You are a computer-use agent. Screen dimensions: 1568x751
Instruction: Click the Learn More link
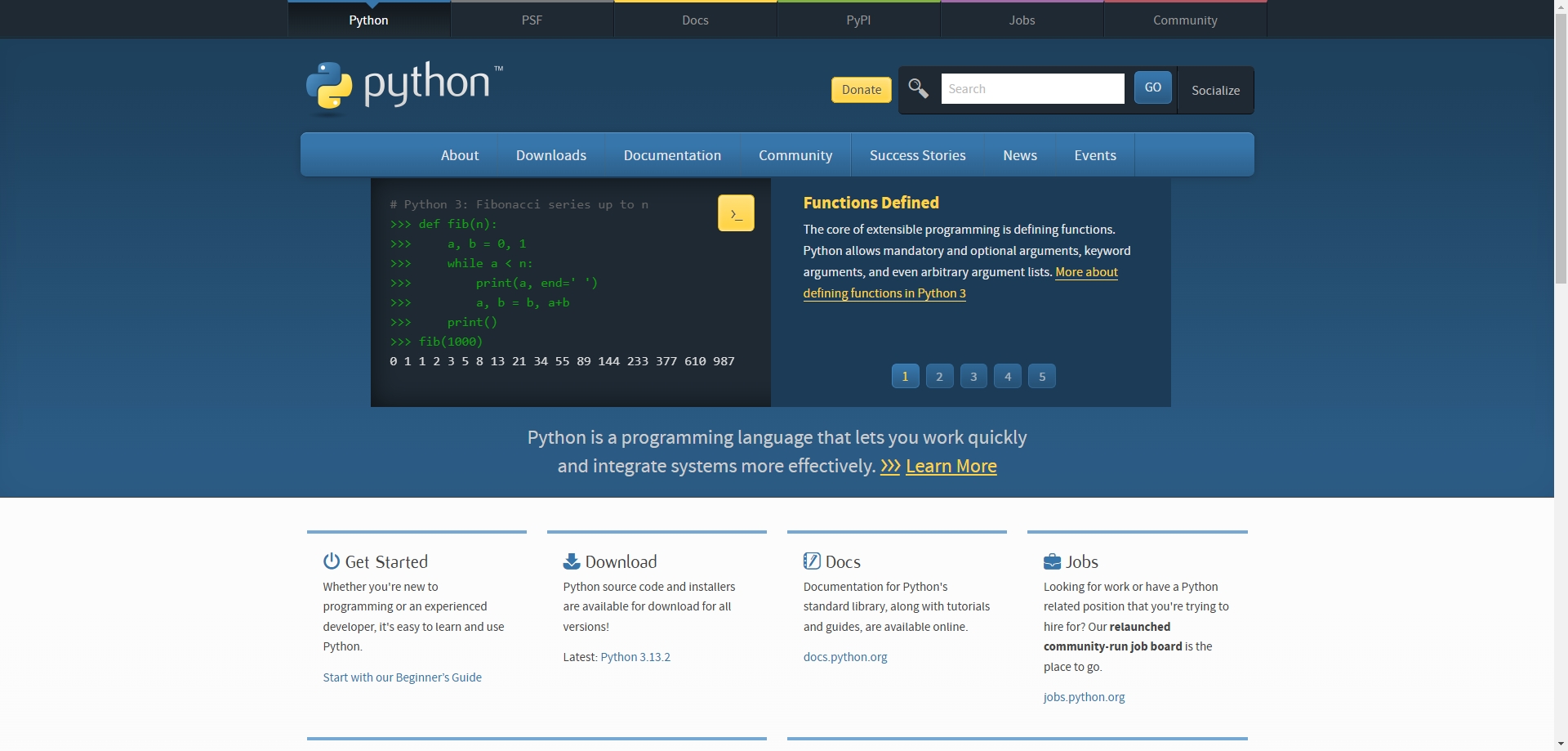coord(951,466)
